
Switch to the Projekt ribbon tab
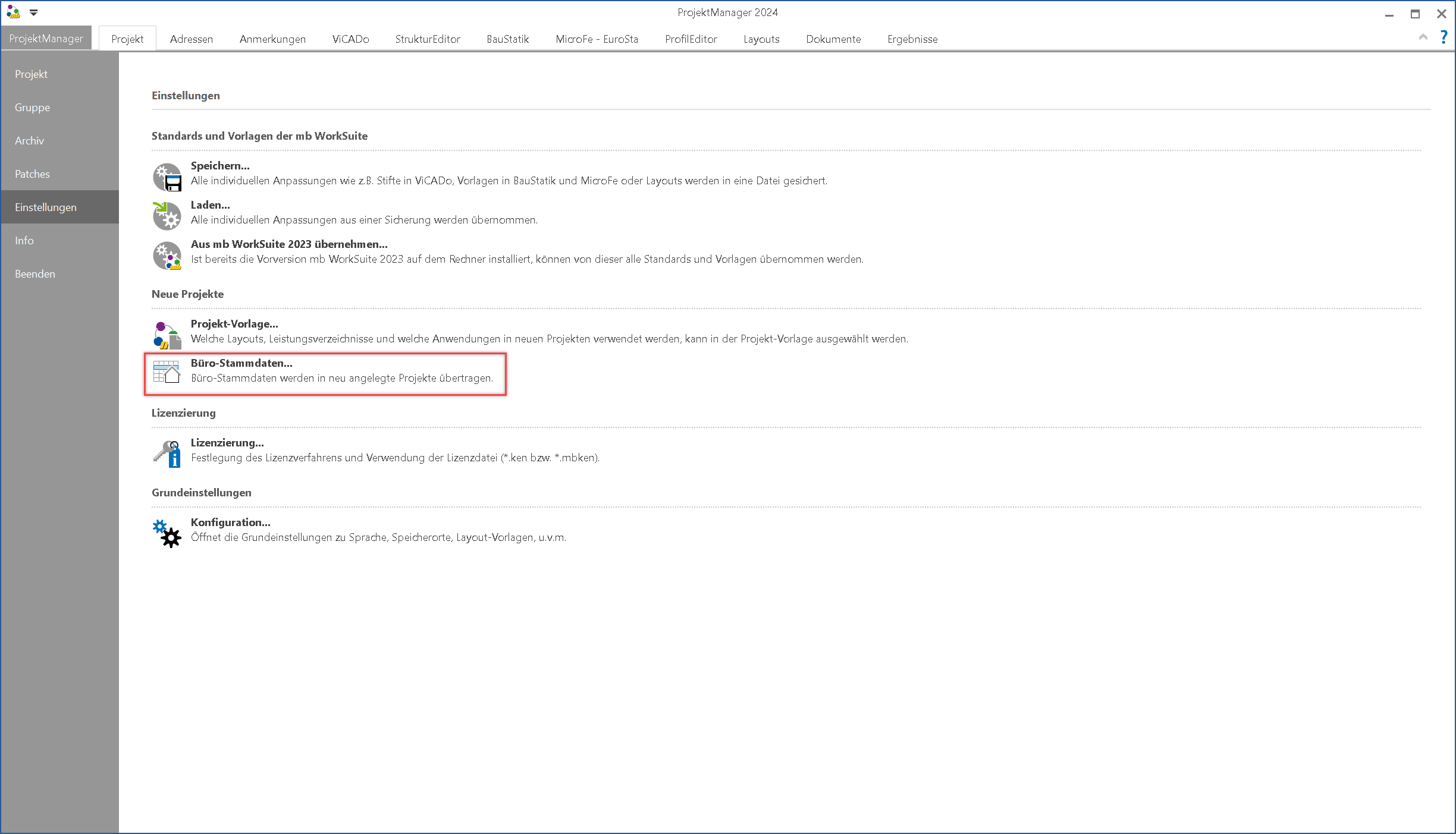[127, 39]
